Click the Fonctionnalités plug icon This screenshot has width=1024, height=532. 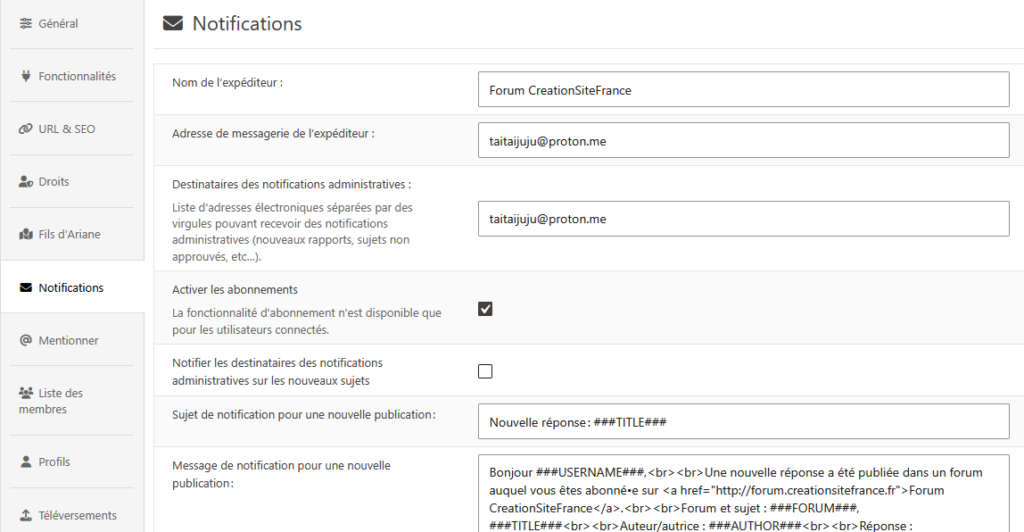tap(25, 76)
